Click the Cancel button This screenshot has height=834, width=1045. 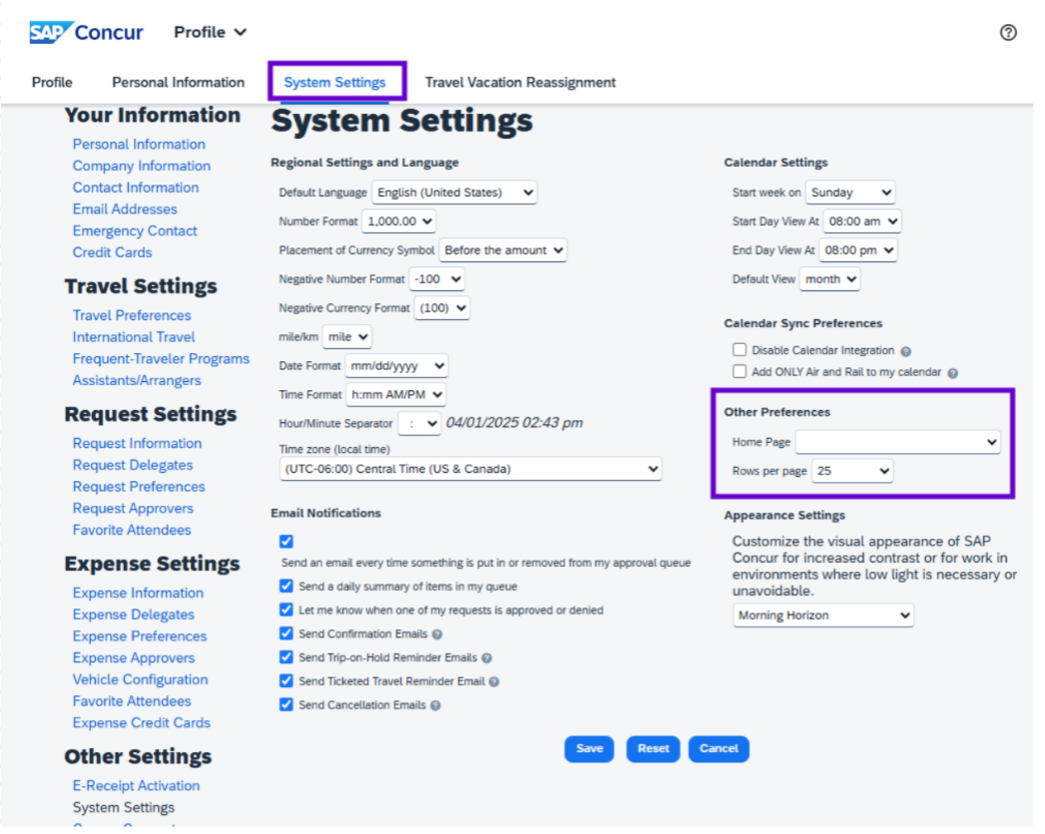[x=718, y=749]
